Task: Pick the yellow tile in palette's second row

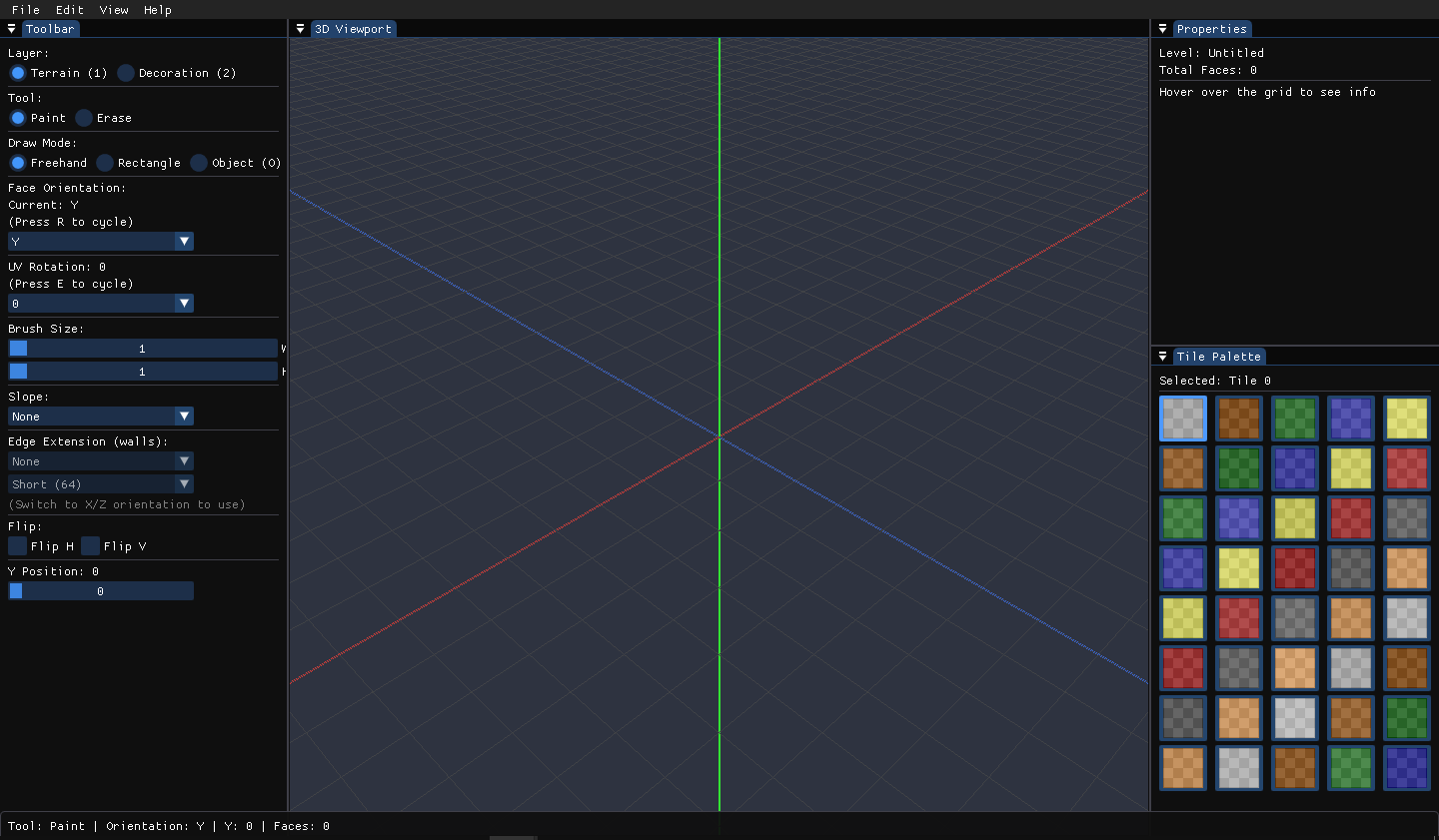Action: coord(1351,468)
